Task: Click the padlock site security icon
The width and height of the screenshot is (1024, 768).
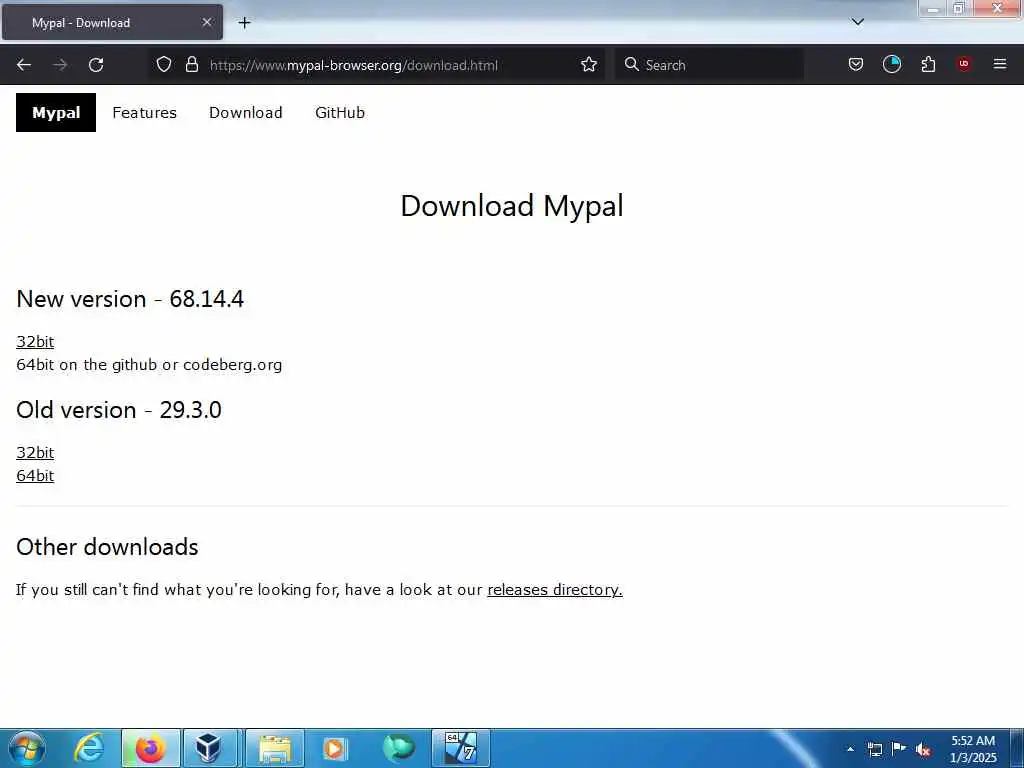Action: [191, 64]
